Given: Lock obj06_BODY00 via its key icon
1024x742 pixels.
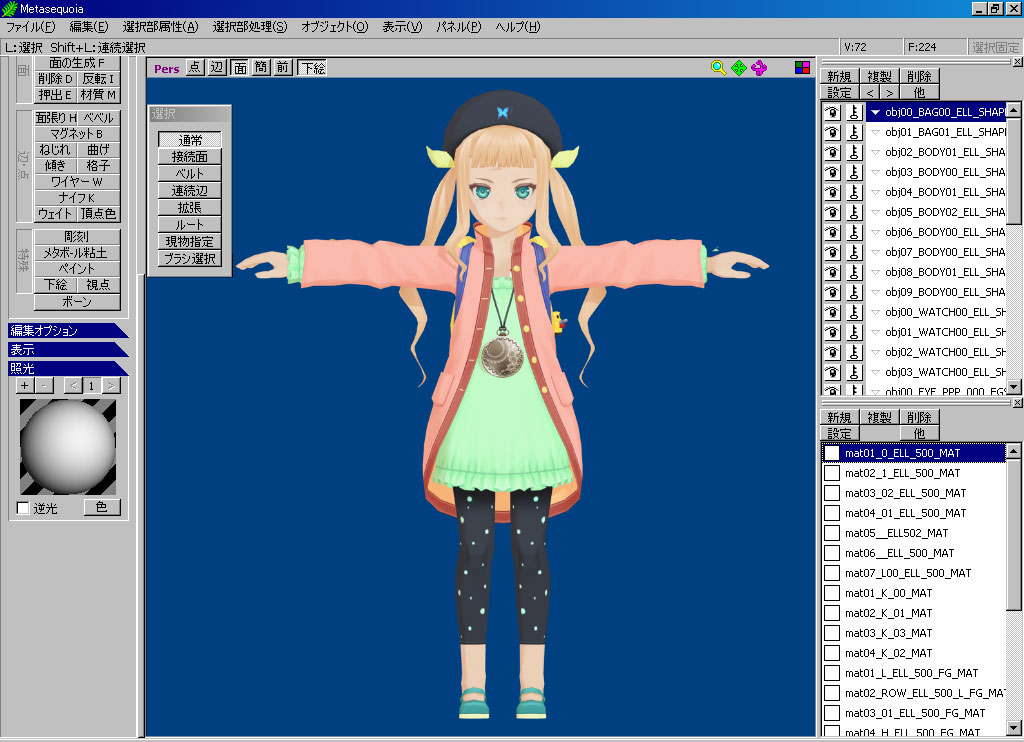Looking at the screenshot, I should click(x=854, y=233).
